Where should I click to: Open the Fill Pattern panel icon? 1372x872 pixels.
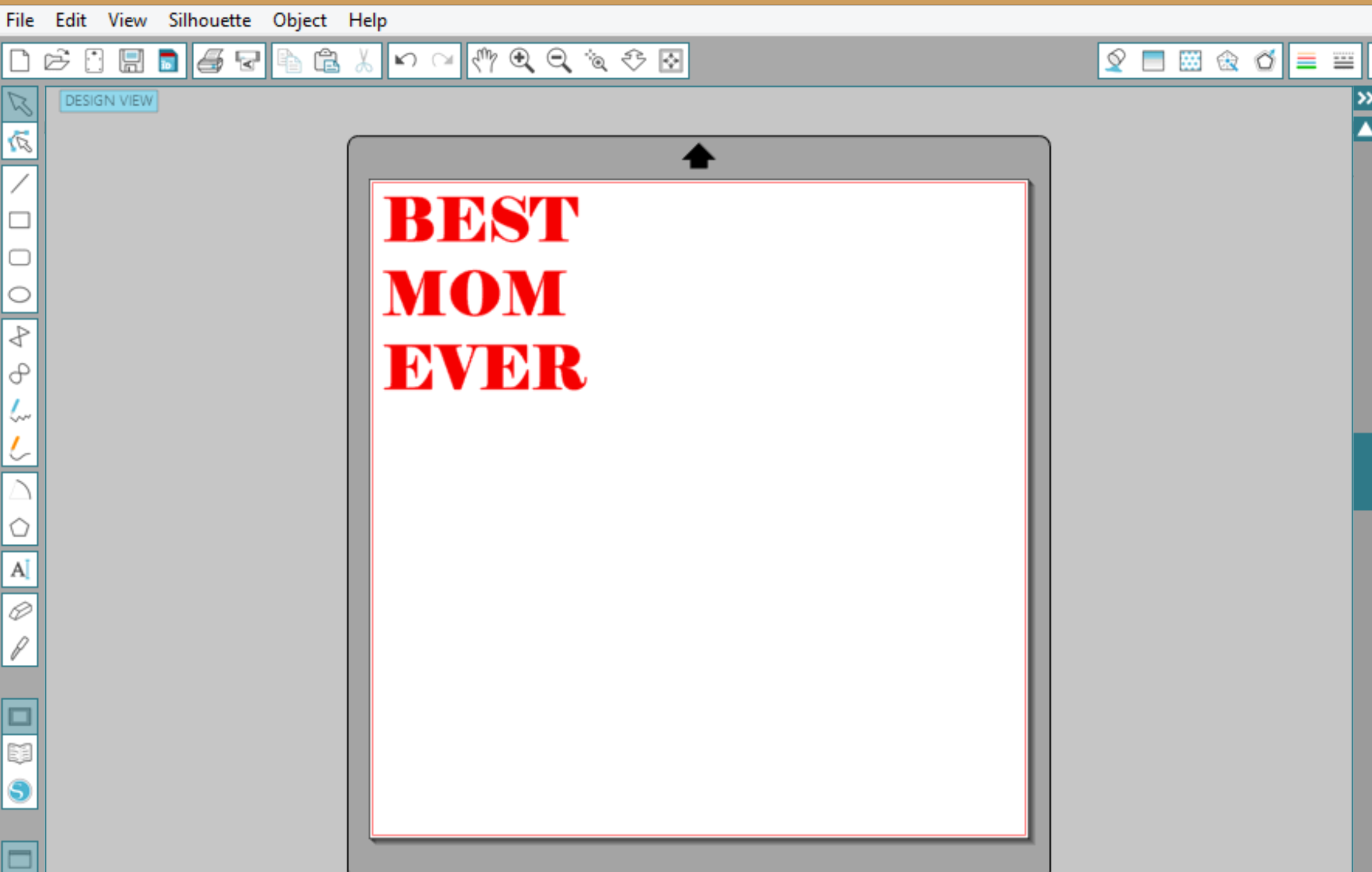coord(1190,61)
